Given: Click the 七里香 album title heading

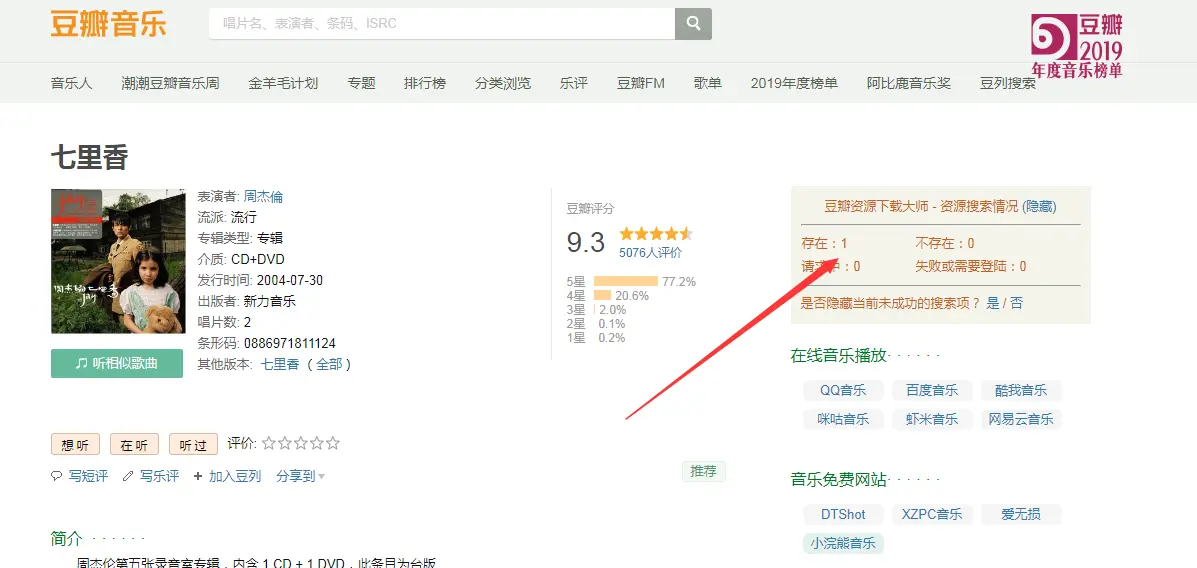Looking at the screenshot, I should [89, 157].
